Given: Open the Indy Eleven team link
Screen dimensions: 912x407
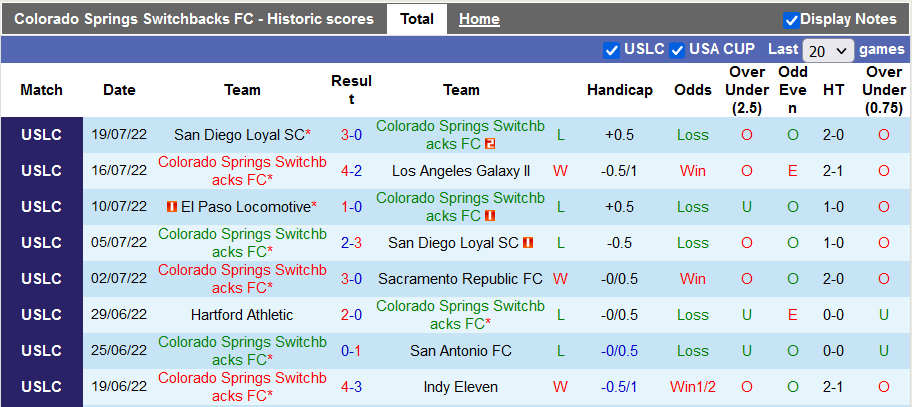Looking at the screenshot, I should [x=461, y=387].
